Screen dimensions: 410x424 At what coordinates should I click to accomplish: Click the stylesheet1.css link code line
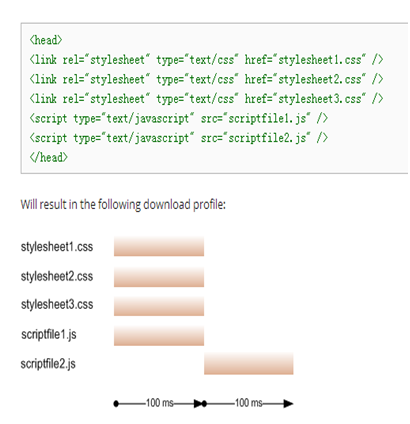[206, 60]
